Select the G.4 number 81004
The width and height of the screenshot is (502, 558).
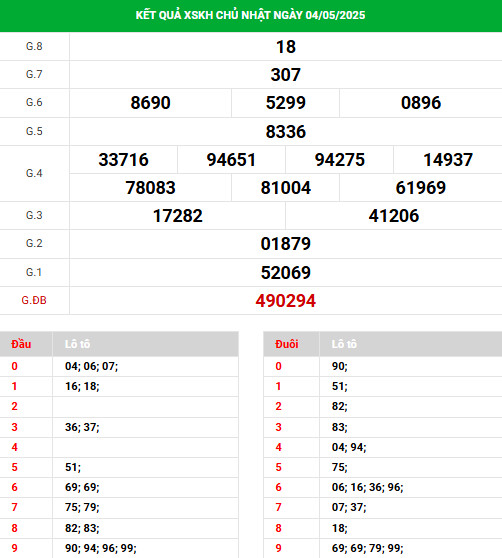click(286, 188)
